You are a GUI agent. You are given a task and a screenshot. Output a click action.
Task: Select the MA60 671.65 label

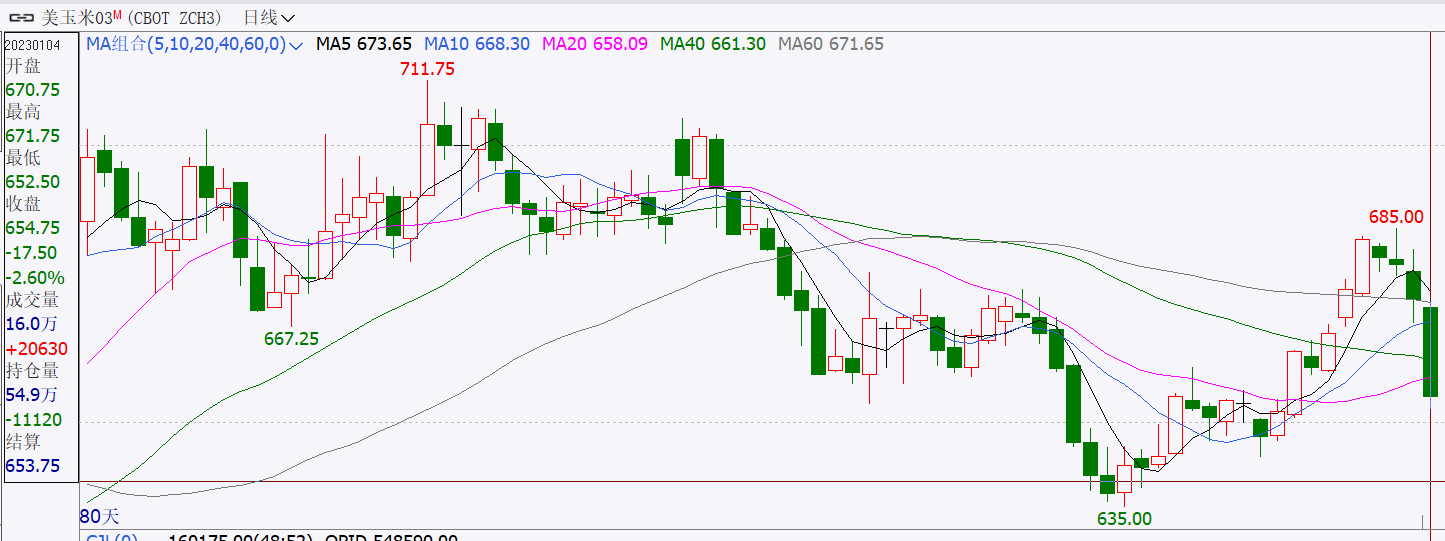[x=831, y=43]
